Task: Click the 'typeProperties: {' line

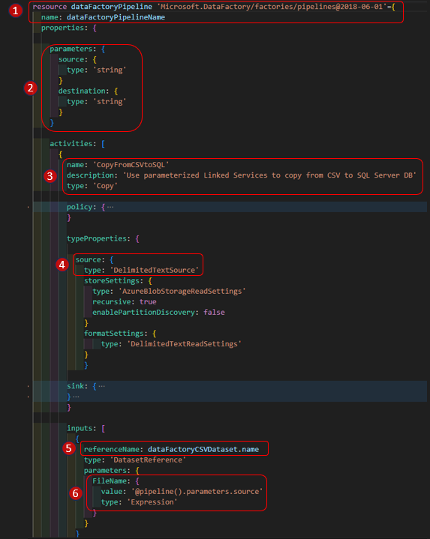Action: point(103,239)
